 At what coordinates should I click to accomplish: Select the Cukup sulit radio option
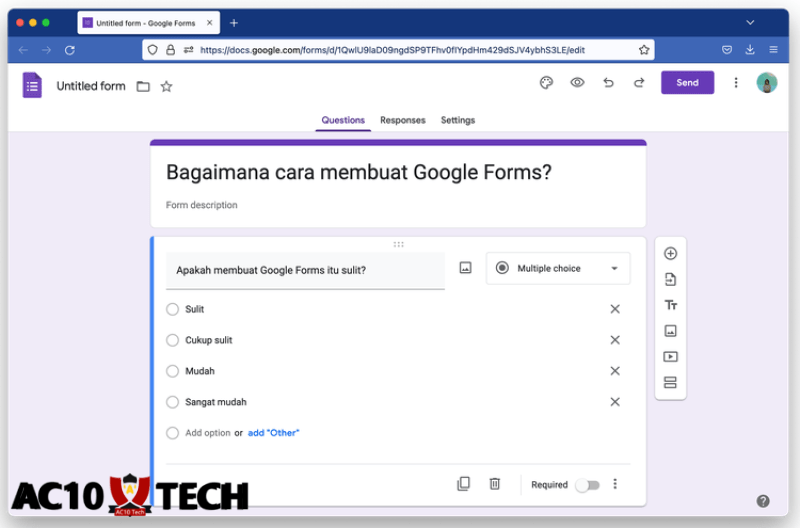pos(172,340)
